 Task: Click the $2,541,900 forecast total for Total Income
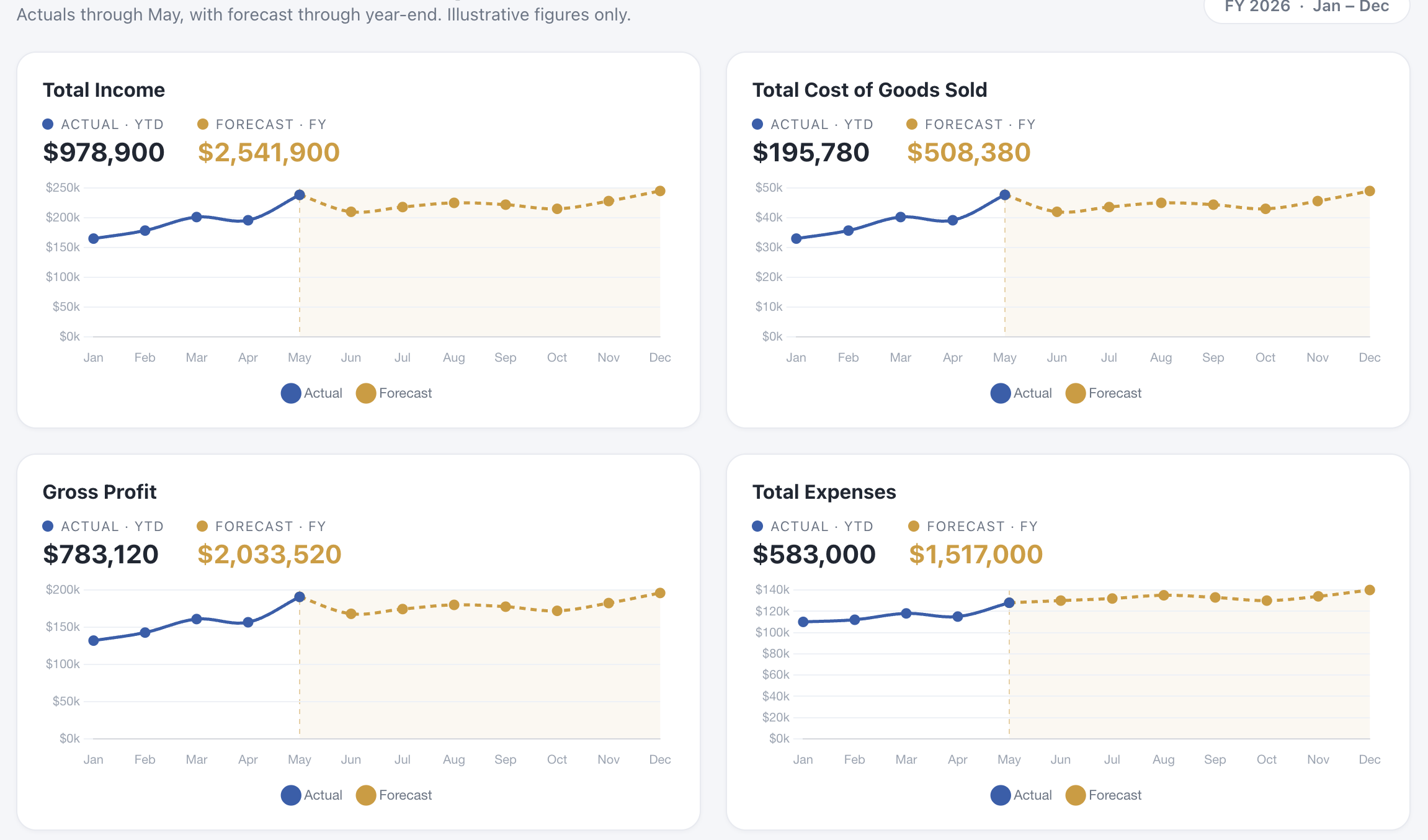coord(269,153)
